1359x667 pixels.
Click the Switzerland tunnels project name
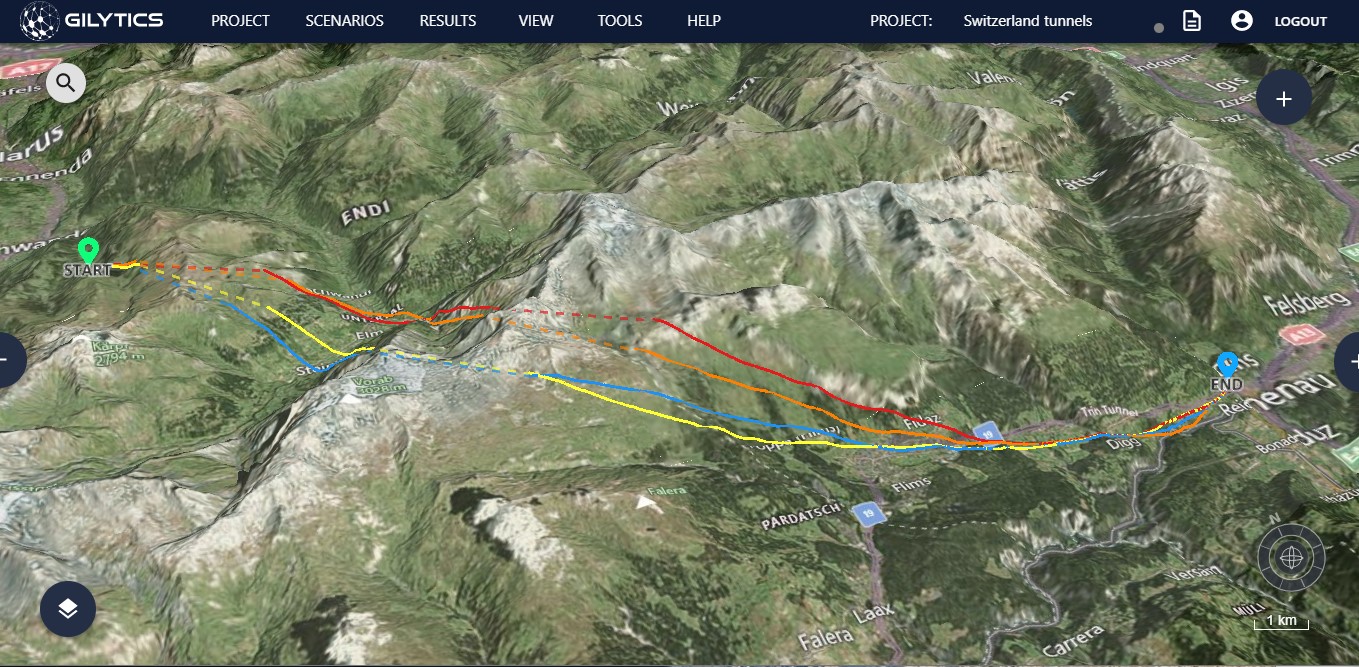click(1028, 21)
